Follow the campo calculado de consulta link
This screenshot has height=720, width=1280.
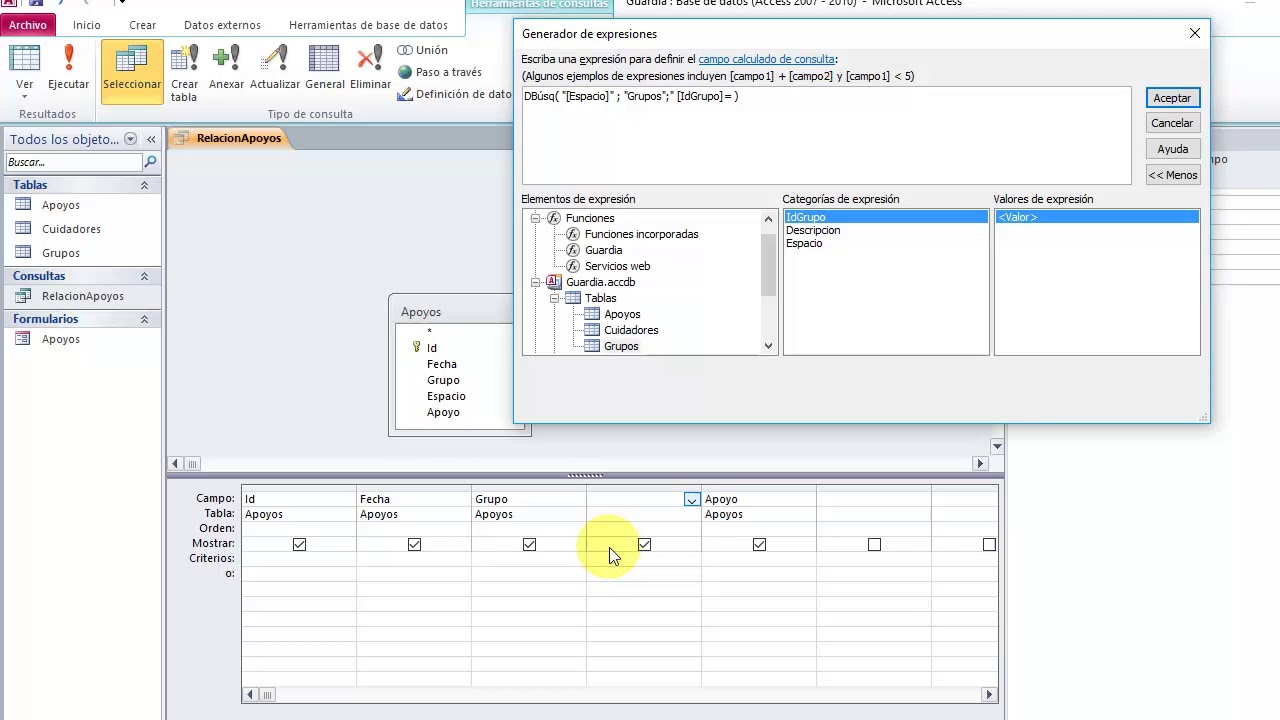[x=766, y=60]
